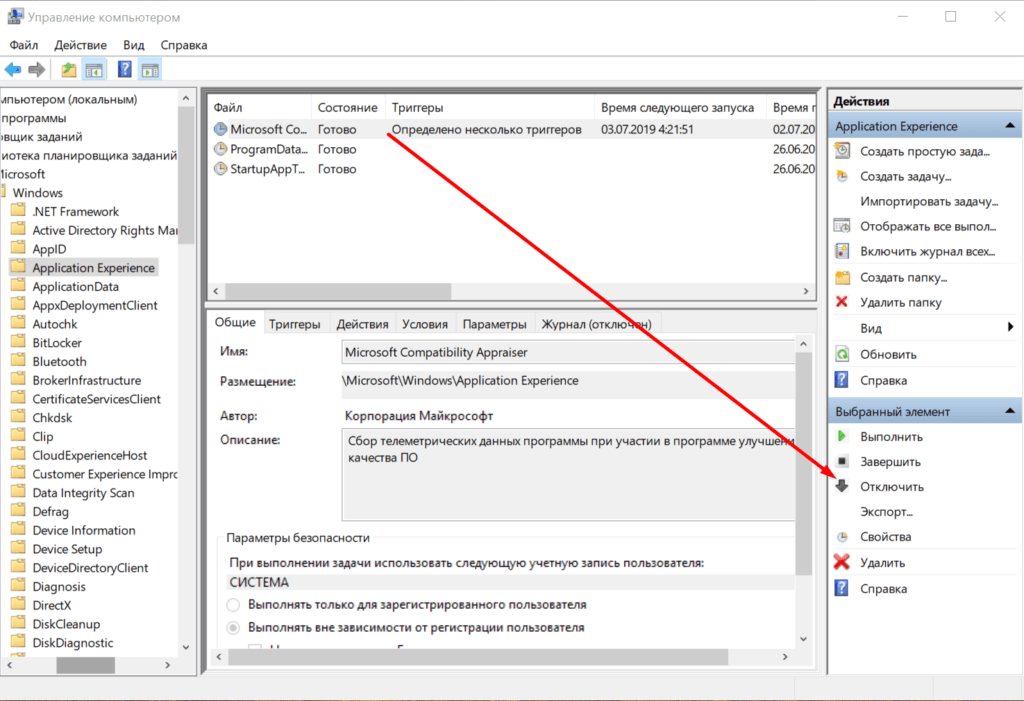Click details pane scroll-up arrow
Viewport: 1024px width, 701px height.
pyautogui.click(x=804, y=344)
